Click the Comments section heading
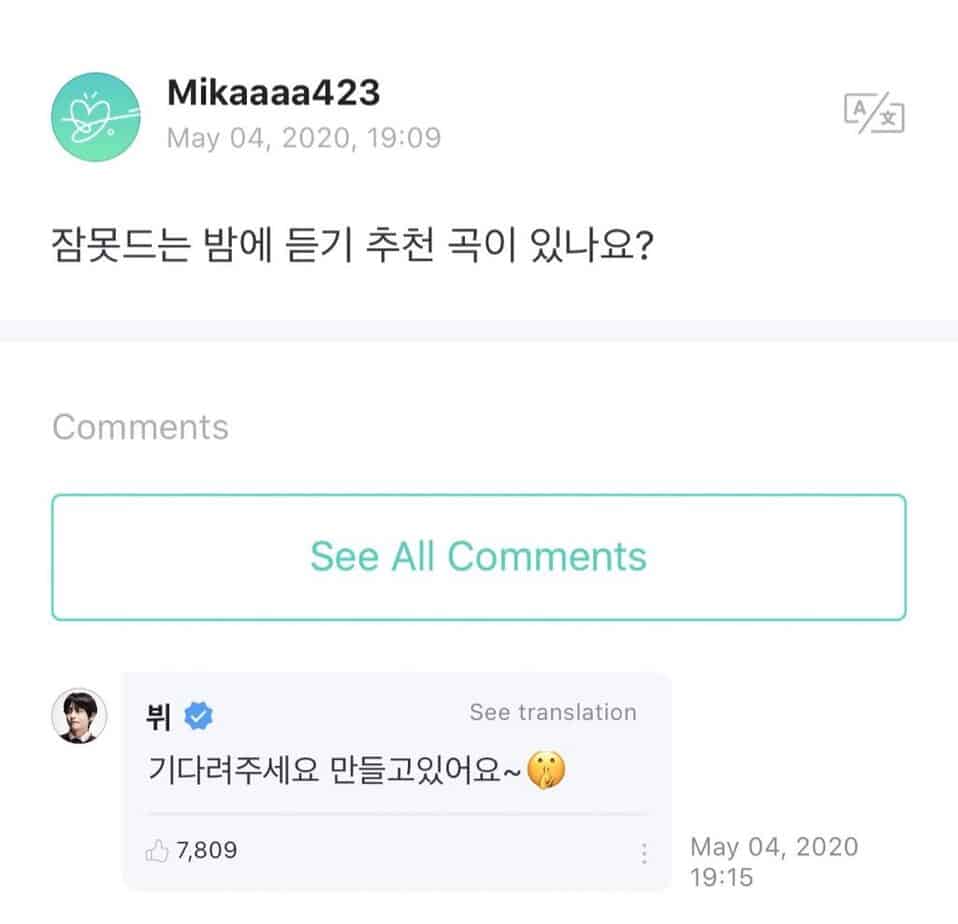This screenshot has width=958, height=924. tap(140, 427)
